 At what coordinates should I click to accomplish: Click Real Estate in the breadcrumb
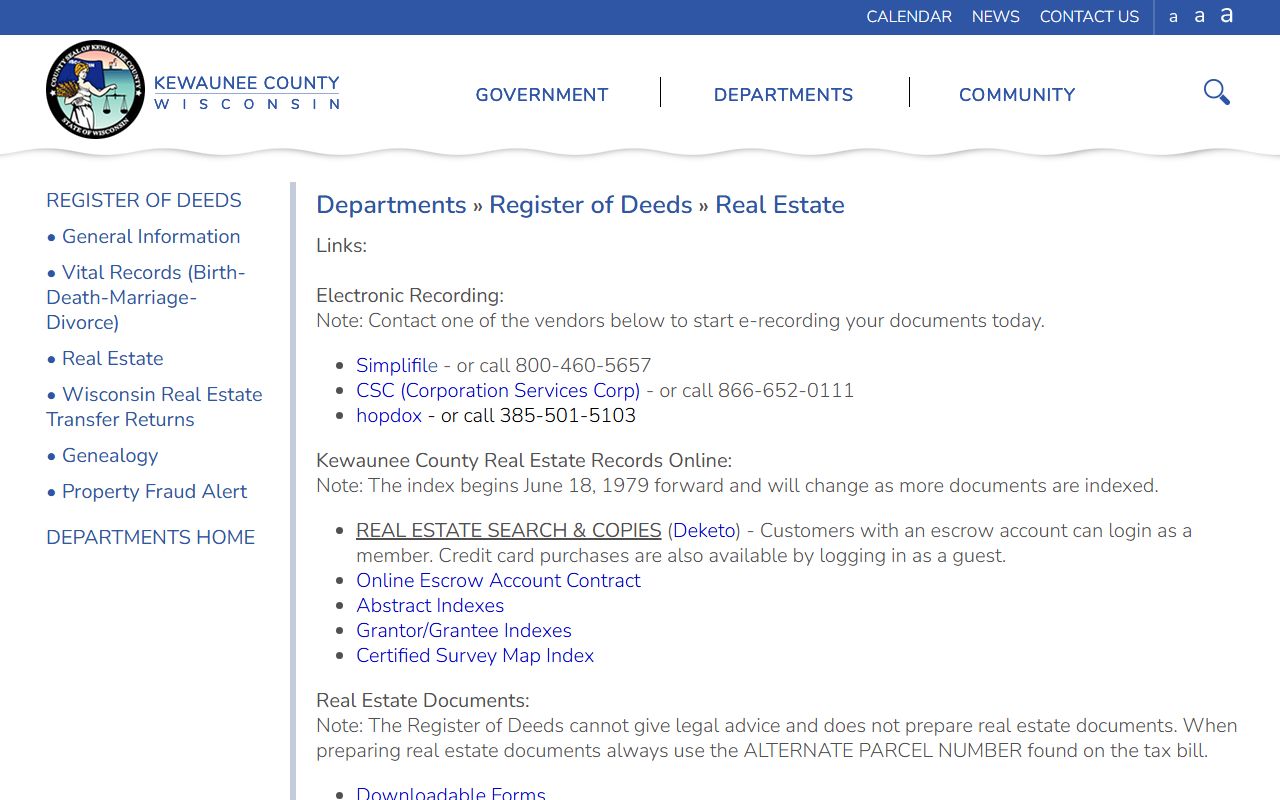coord(780,205)
